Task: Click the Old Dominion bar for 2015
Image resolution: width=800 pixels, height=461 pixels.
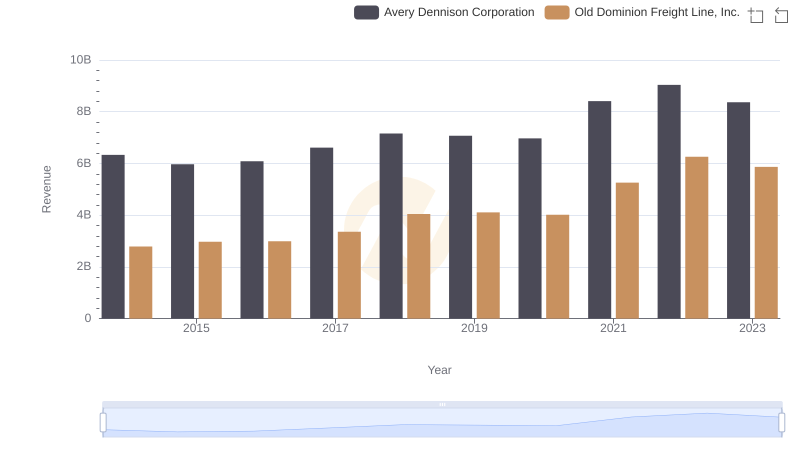Action: 210,280
